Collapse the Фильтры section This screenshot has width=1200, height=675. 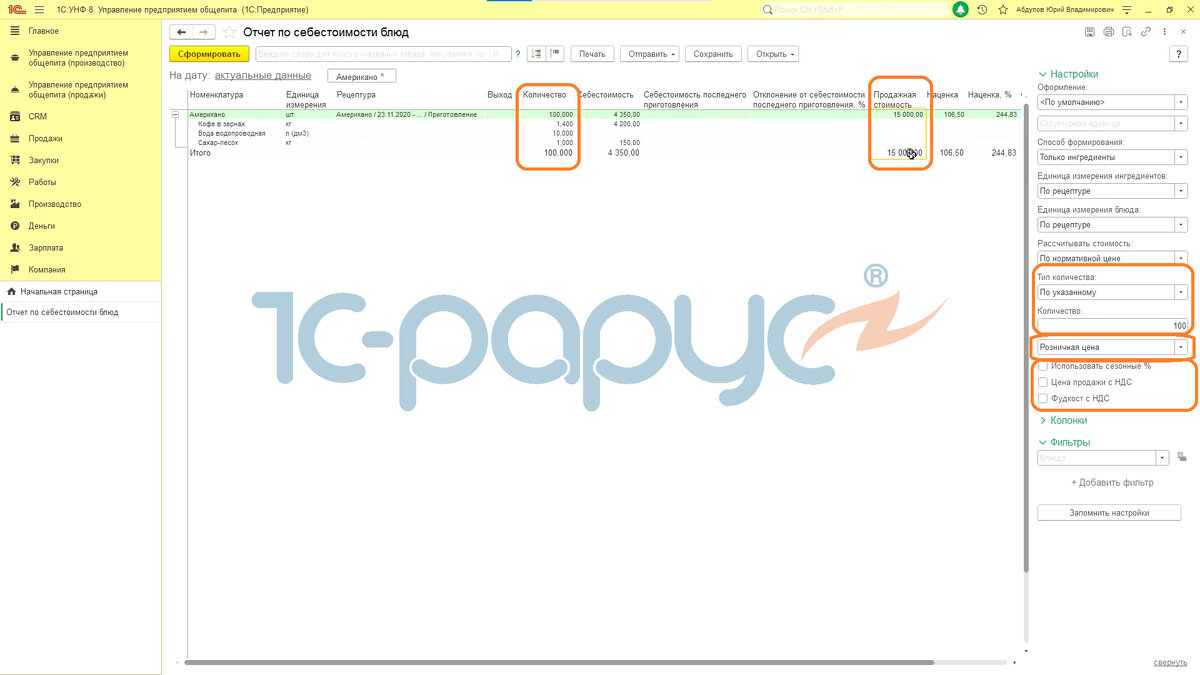[1065, 442]
